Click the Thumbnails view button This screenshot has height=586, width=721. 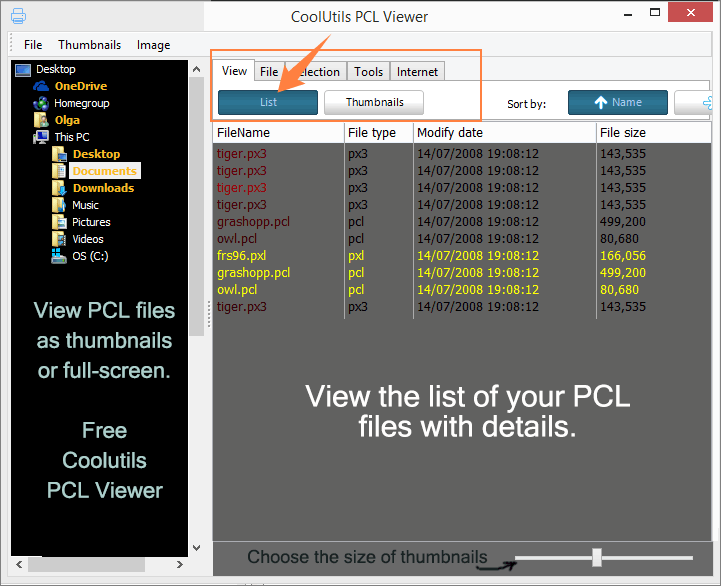coord(374,102)
